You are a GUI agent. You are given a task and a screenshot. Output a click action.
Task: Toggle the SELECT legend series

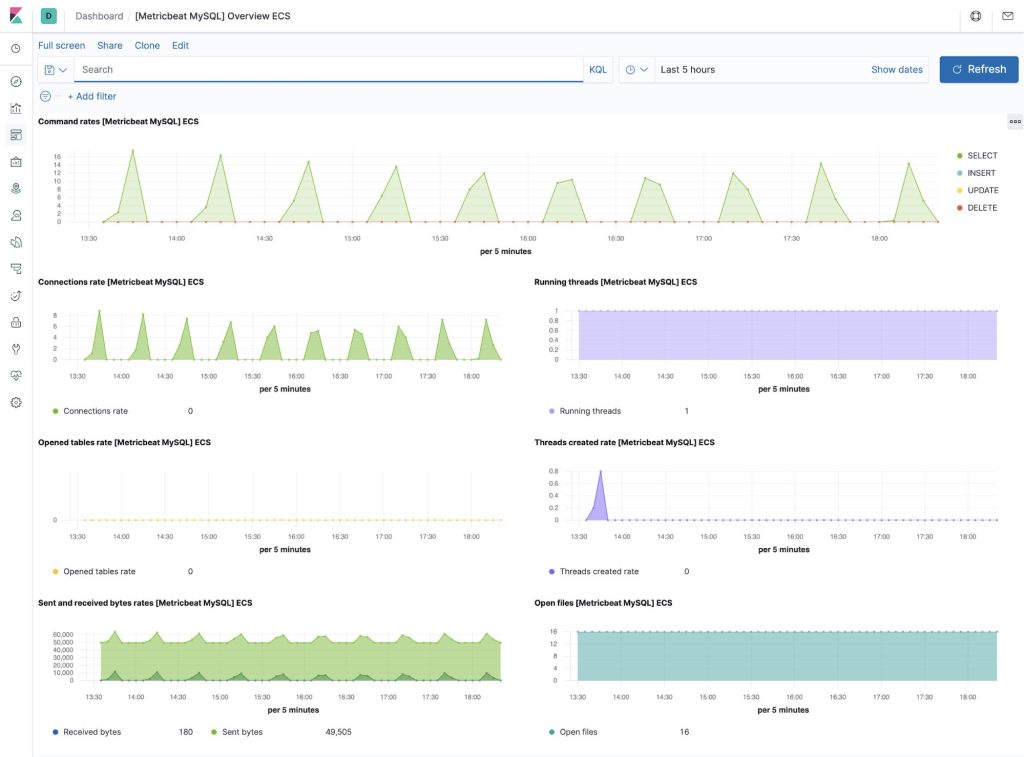(x=976, y=155)
